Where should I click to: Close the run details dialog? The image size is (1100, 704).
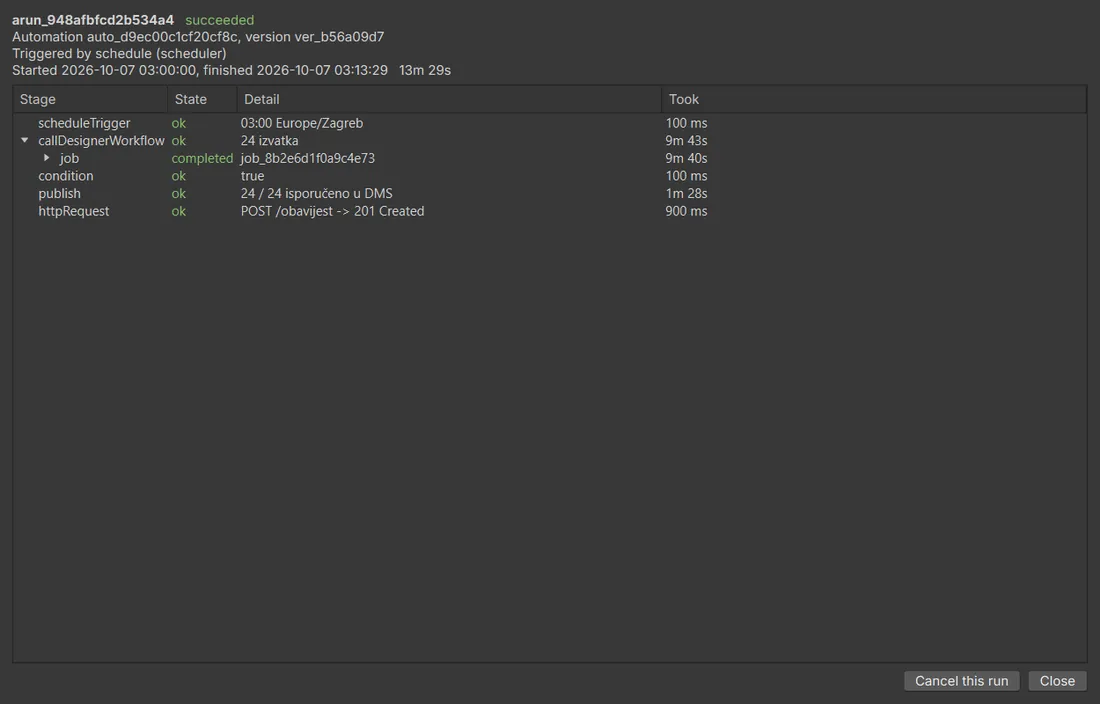[1057, 681]
